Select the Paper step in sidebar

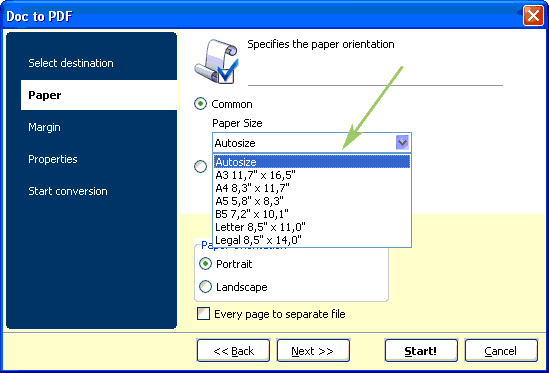[99, 95]
